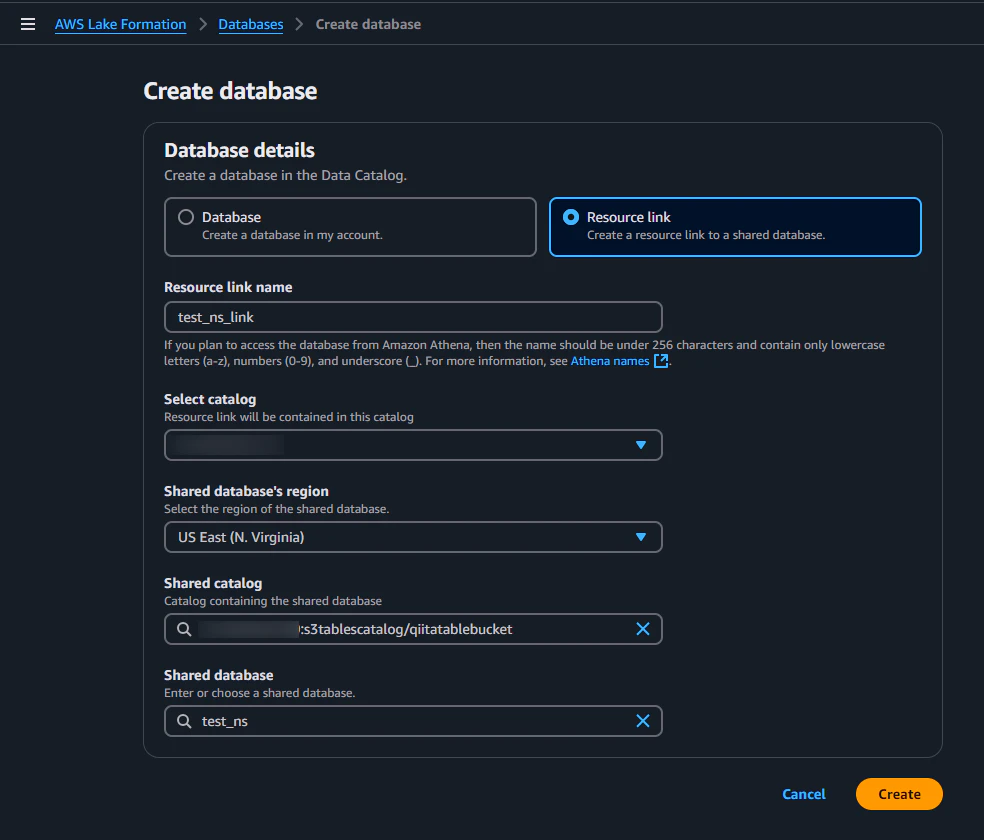Open the Select catalog dropdown

click(x=413, y=445)
